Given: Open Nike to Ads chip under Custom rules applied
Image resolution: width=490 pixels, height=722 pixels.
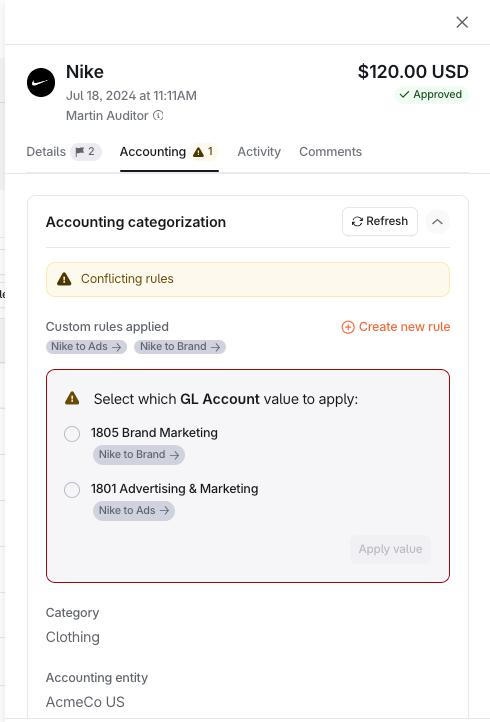Looking at the screenshot, I should [86, 347].
